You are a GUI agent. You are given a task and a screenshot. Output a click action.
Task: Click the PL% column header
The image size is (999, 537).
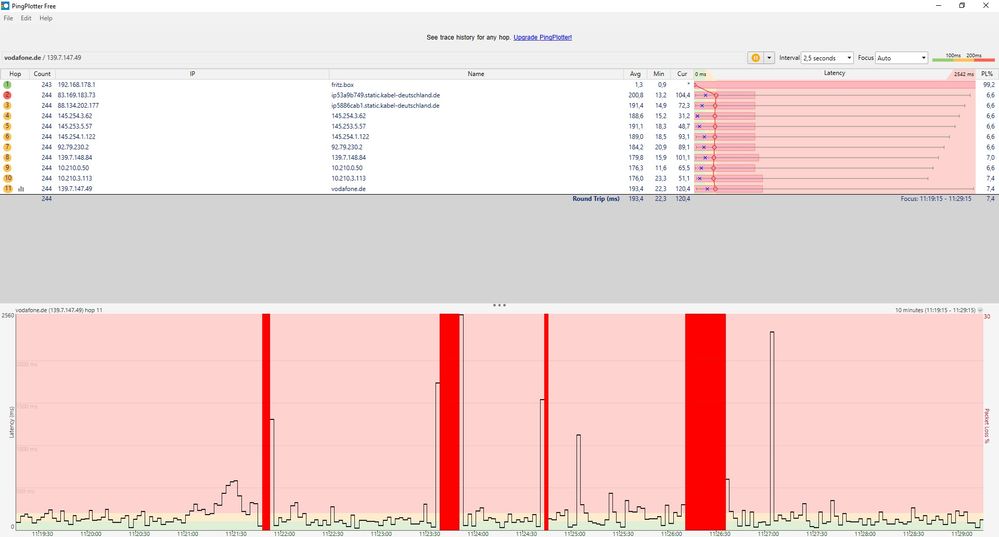[987, 74]
